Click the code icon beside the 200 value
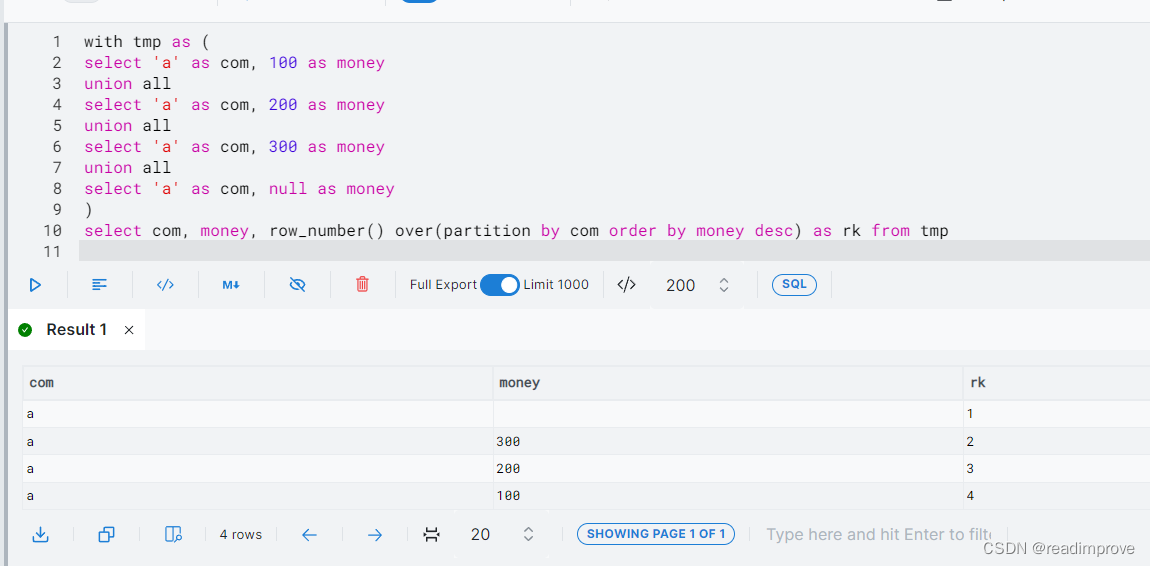1150x566 pixels. 626,284
